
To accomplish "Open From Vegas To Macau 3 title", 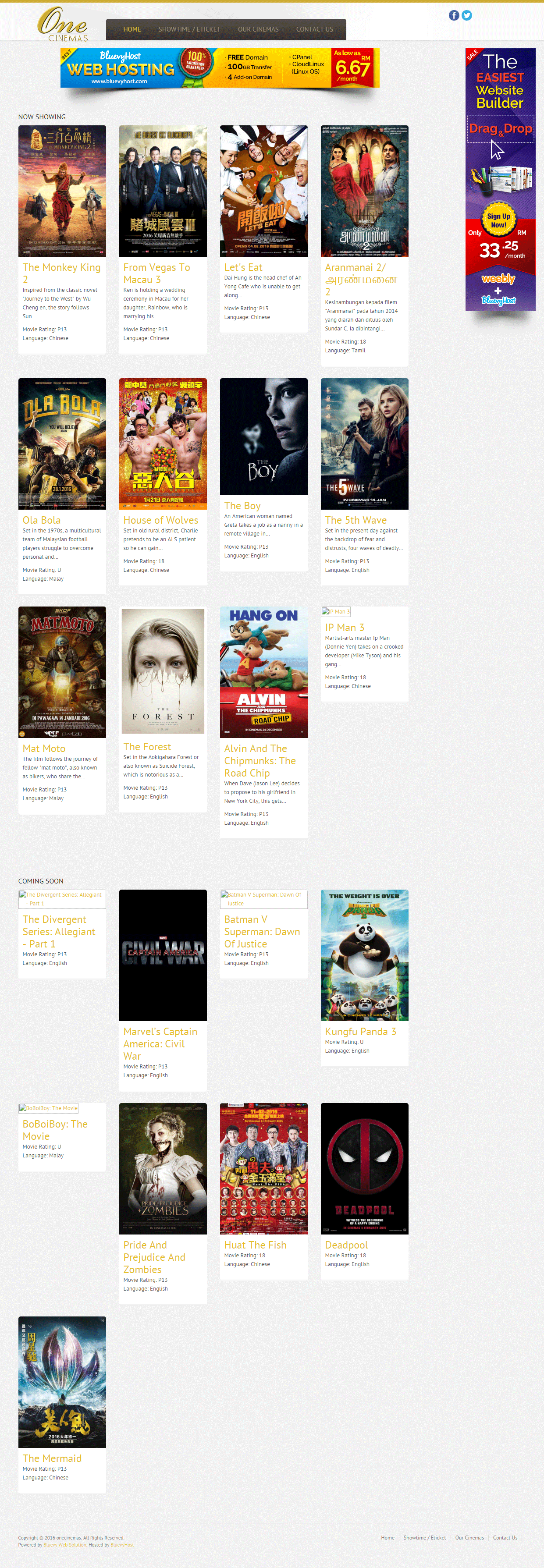I will click(156, 273).
